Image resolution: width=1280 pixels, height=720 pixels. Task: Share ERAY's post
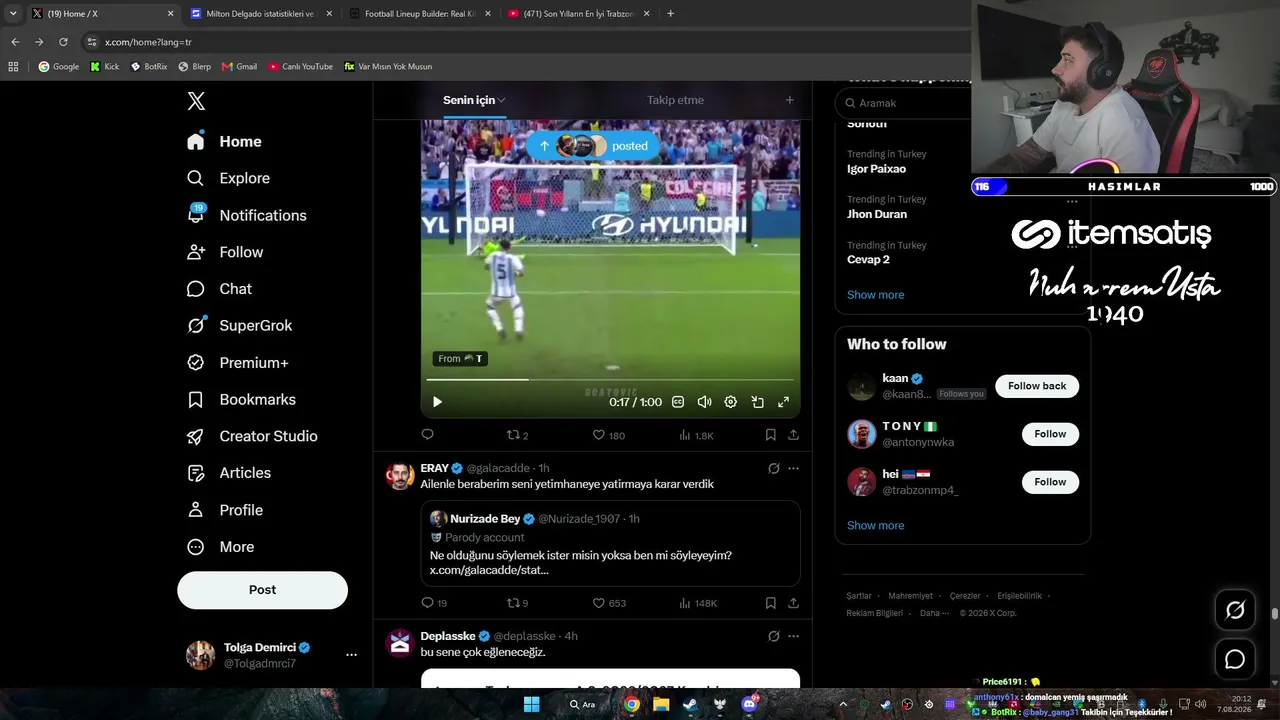(x=793, y=603)
